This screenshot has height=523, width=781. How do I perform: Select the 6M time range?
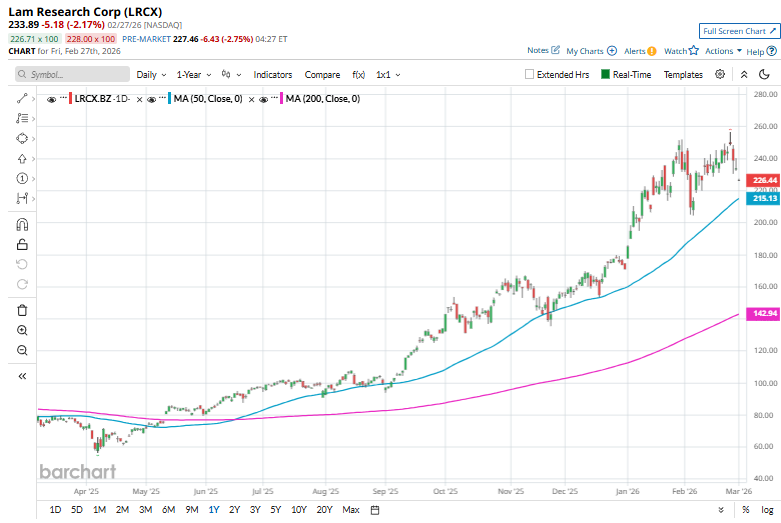tap(168, 510)
